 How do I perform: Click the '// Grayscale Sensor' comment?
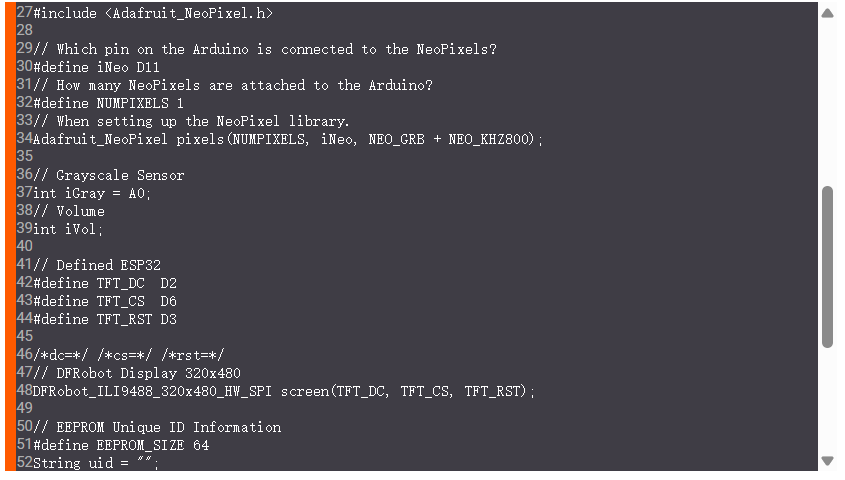point(109,175)
